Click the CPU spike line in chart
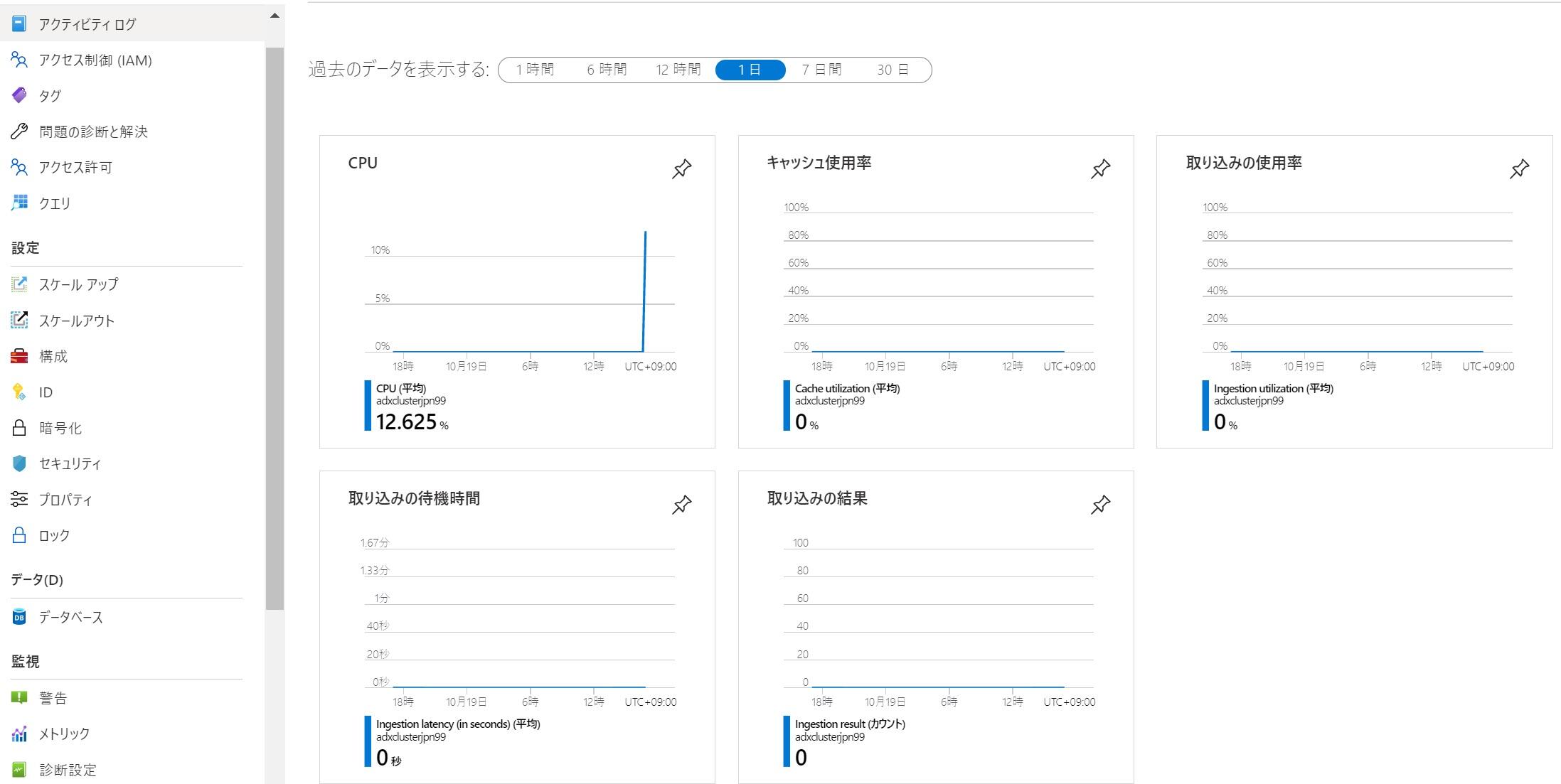Image resolution: width=1561 pixels, height=784 pixels. point(644,291)
